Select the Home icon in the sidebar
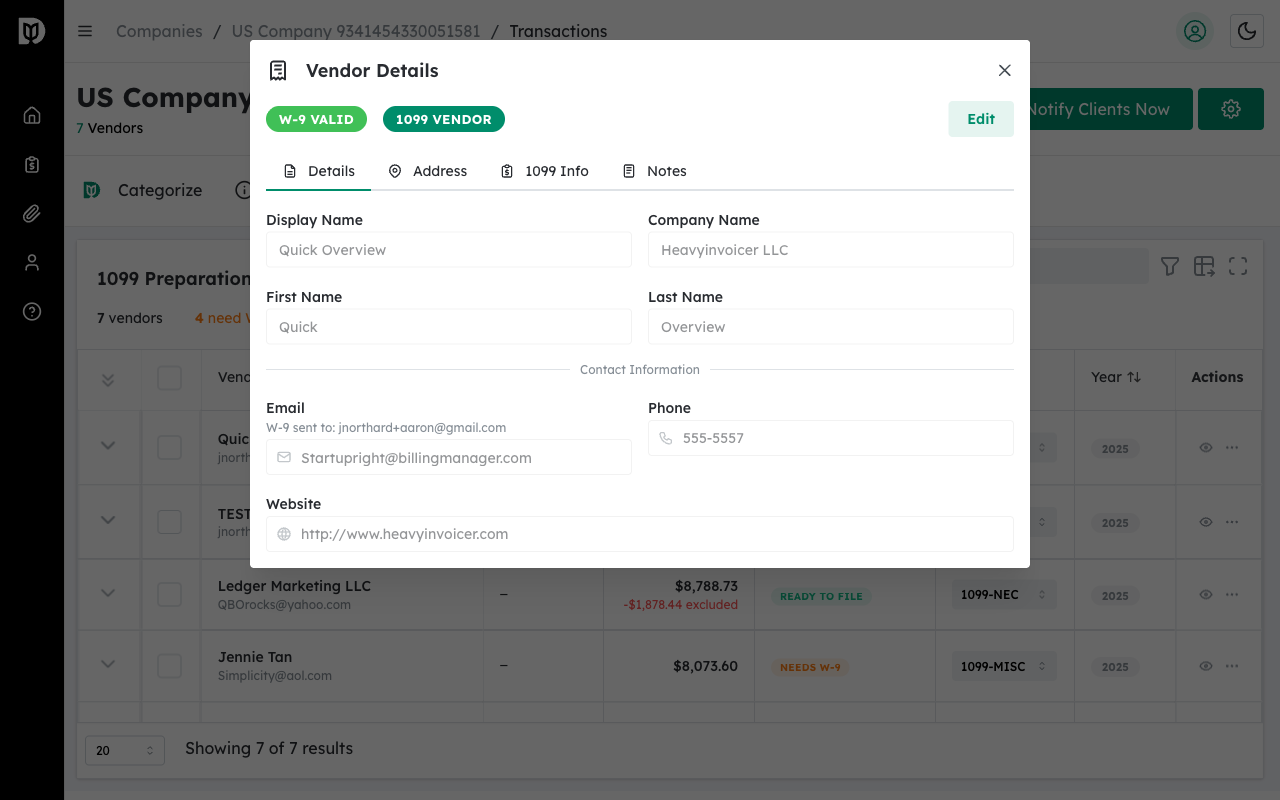 click(x=31, y=115)
